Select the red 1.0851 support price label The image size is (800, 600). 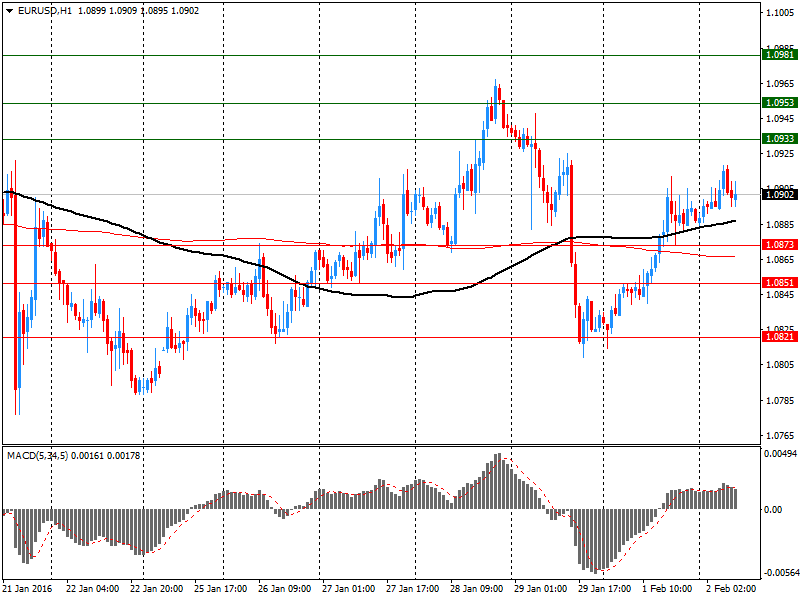[780, 283]
